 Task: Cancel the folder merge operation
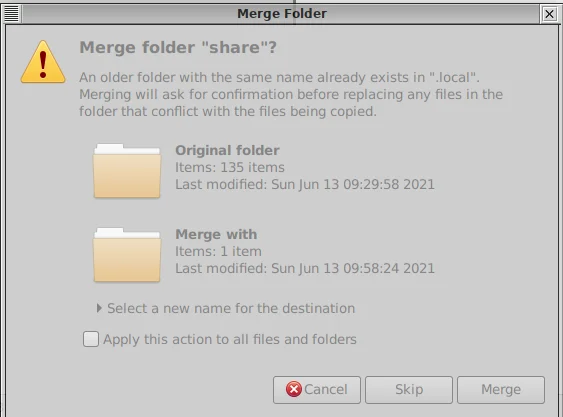point(317,390)
